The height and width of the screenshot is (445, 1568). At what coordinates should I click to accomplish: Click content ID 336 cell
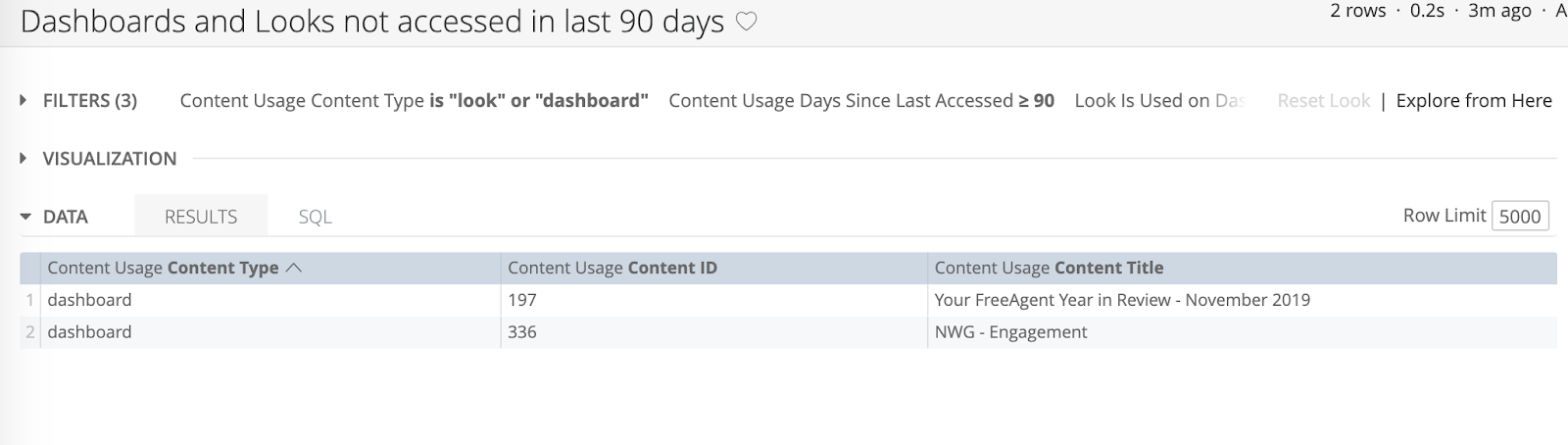pyautogui.click(x=522, y=332)
